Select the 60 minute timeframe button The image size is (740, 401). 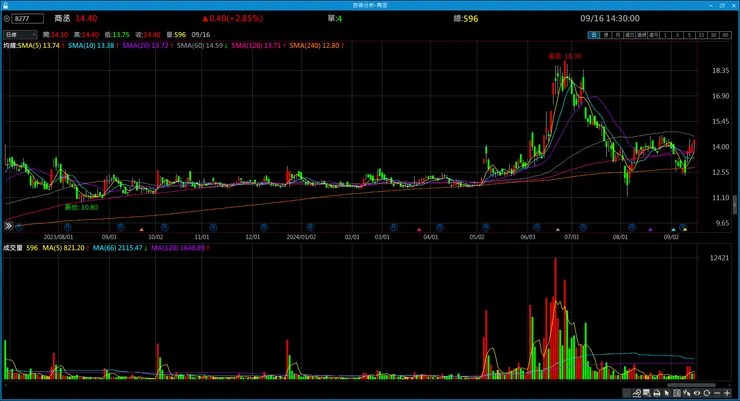click(x=725, y=35)
